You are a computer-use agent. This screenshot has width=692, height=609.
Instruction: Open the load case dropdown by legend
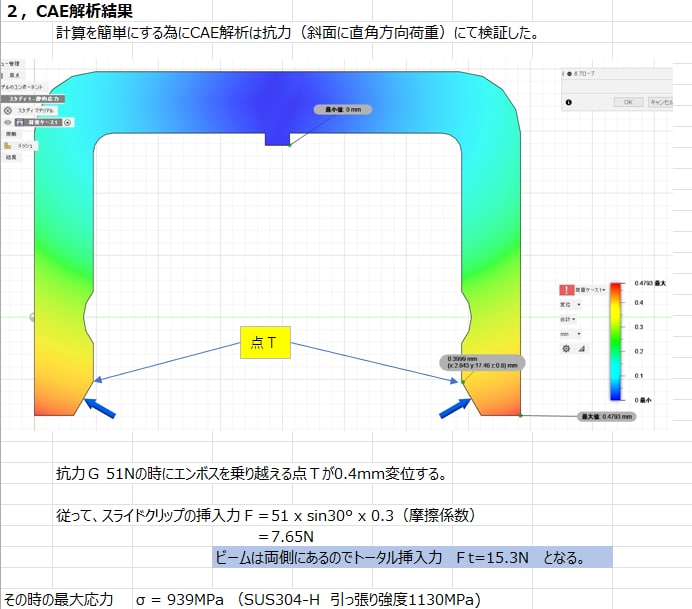pyautogui.click(x=590, y=290)
